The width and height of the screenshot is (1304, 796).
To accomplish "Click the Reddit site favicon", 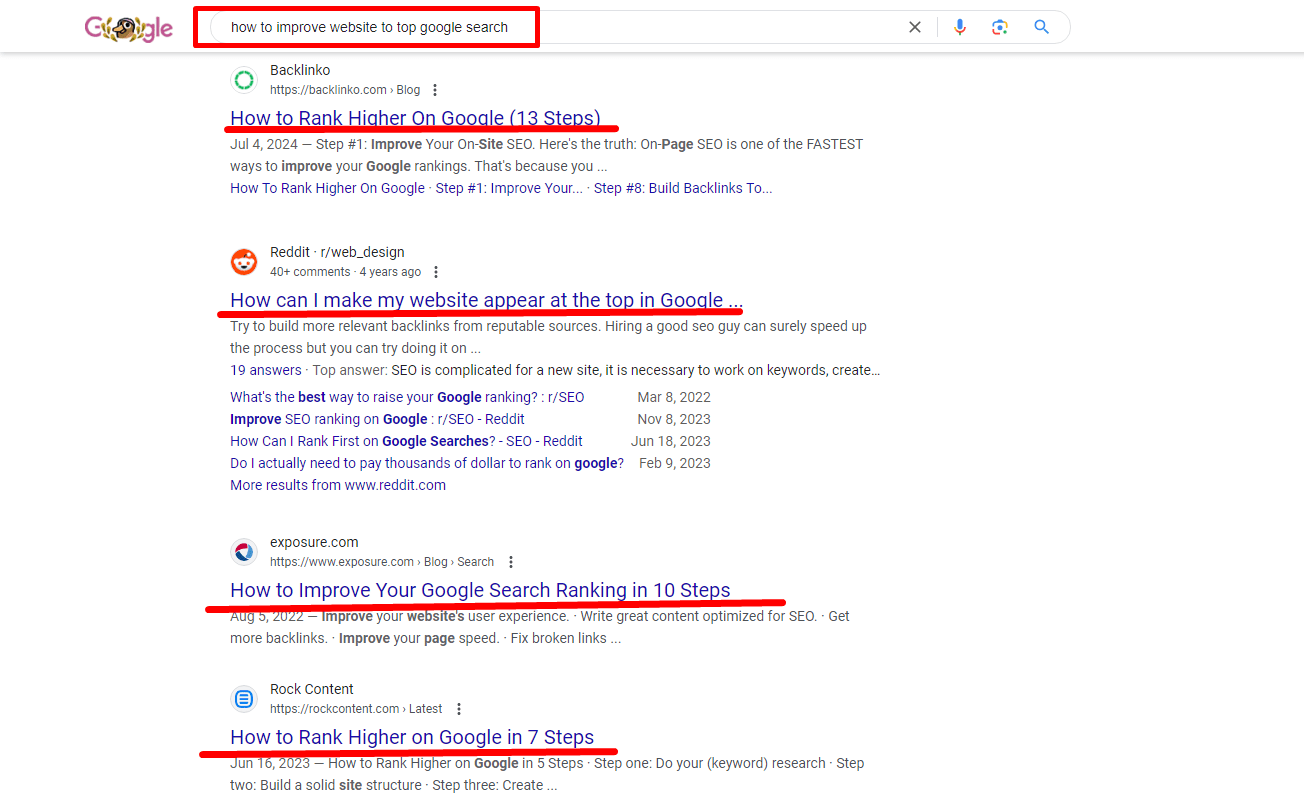I will coord(244,262).
